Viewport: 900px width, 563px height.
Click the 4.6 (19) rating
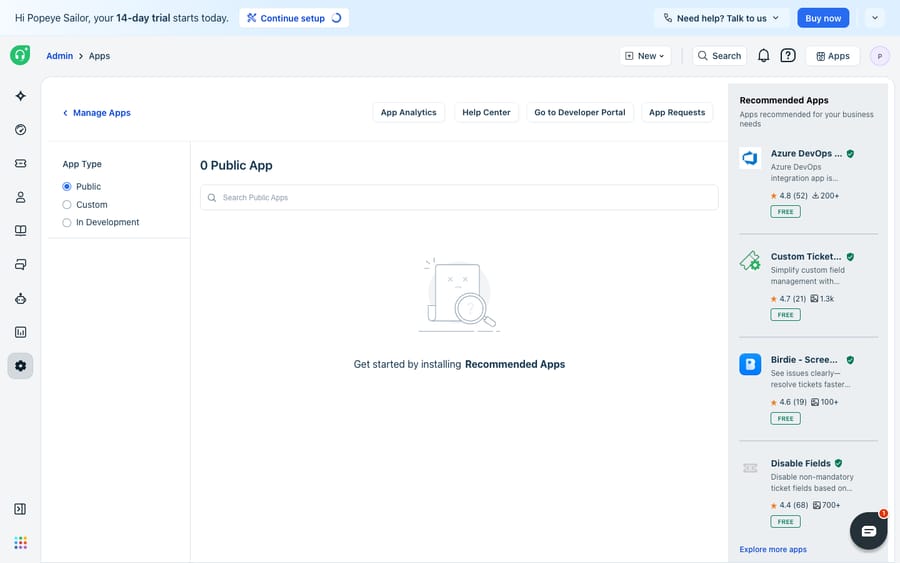pyautogui.click(x=789, y=402)
